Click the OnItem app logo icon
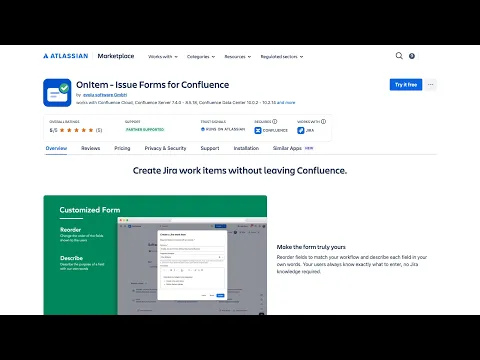Viewport: 480px width, 360px height. tap(57, 93)
